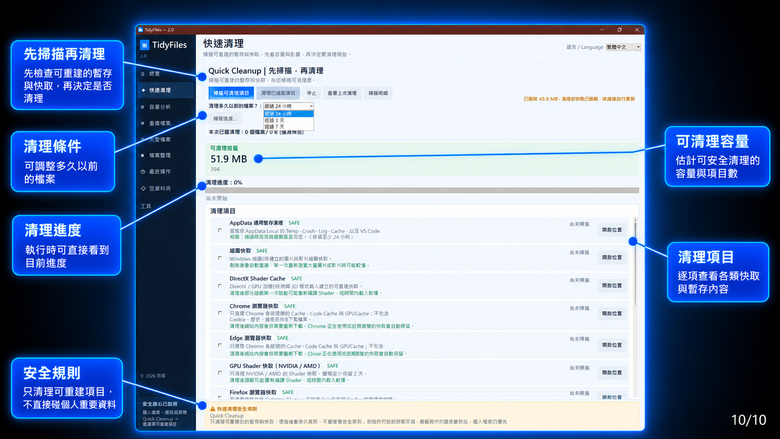Click the TidyFiles app icon in title bar
The height and width of the screenshot is (439, 780).
pyautogui.click(x=141, y=30)
